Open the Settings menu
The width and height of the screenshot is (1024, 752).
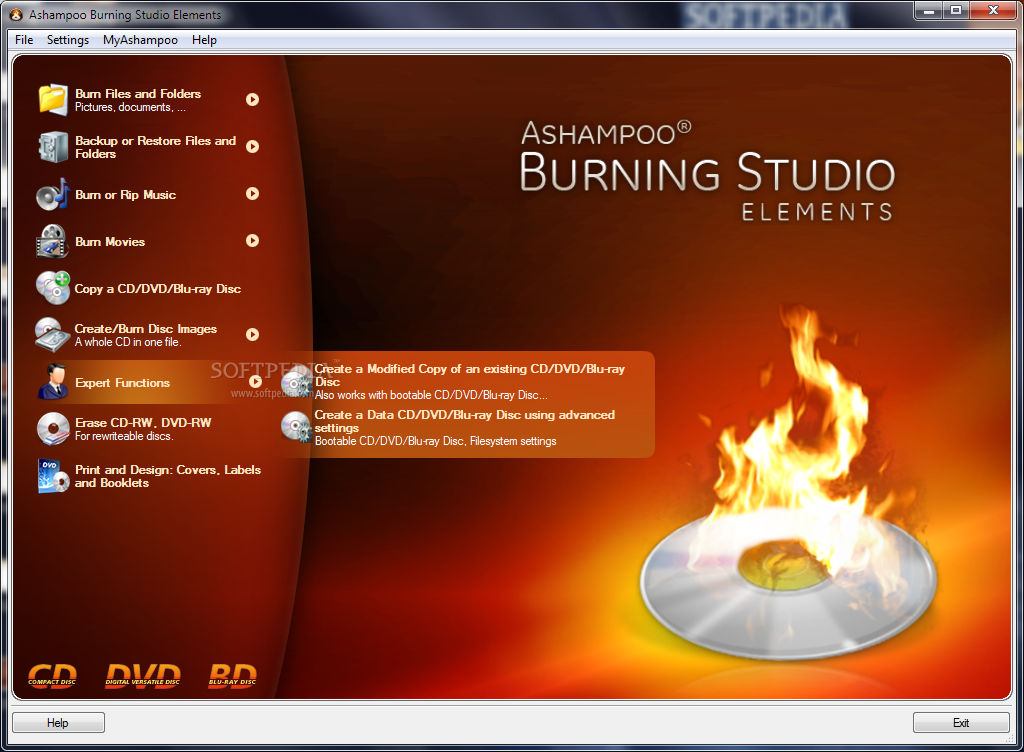tap(68, 40)
